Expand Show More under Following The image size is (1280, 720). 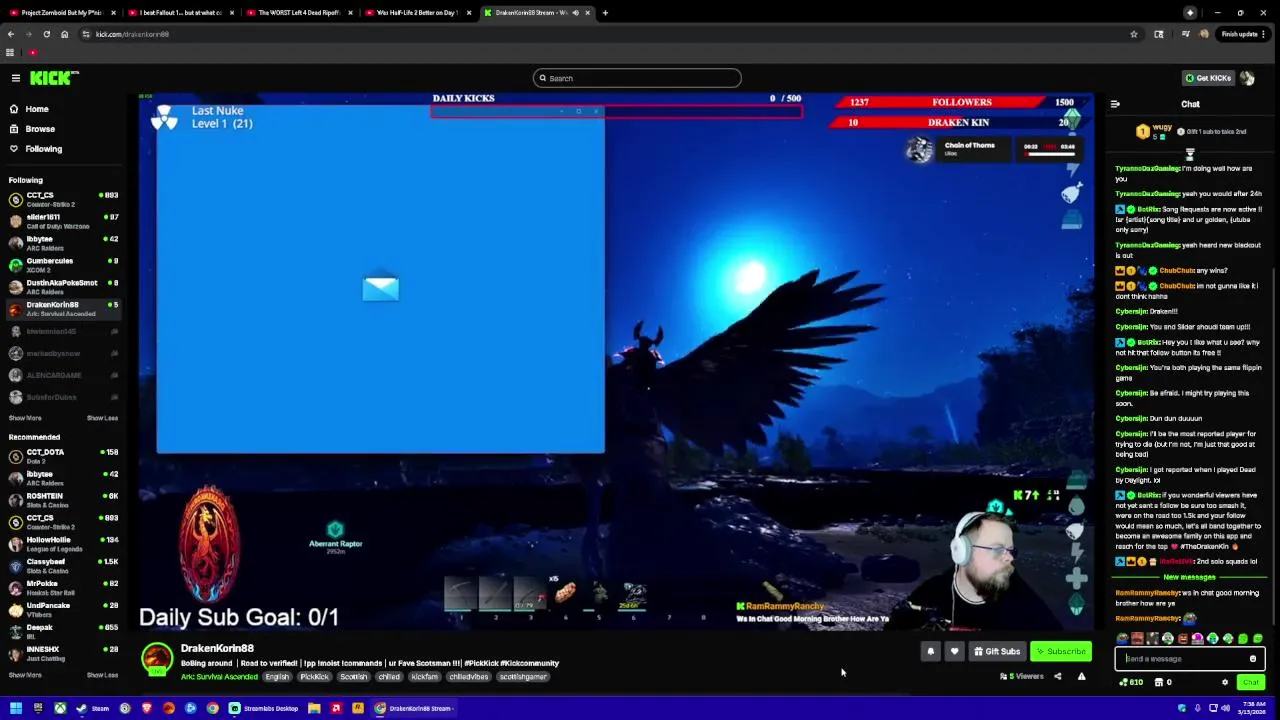click(25, 418)
